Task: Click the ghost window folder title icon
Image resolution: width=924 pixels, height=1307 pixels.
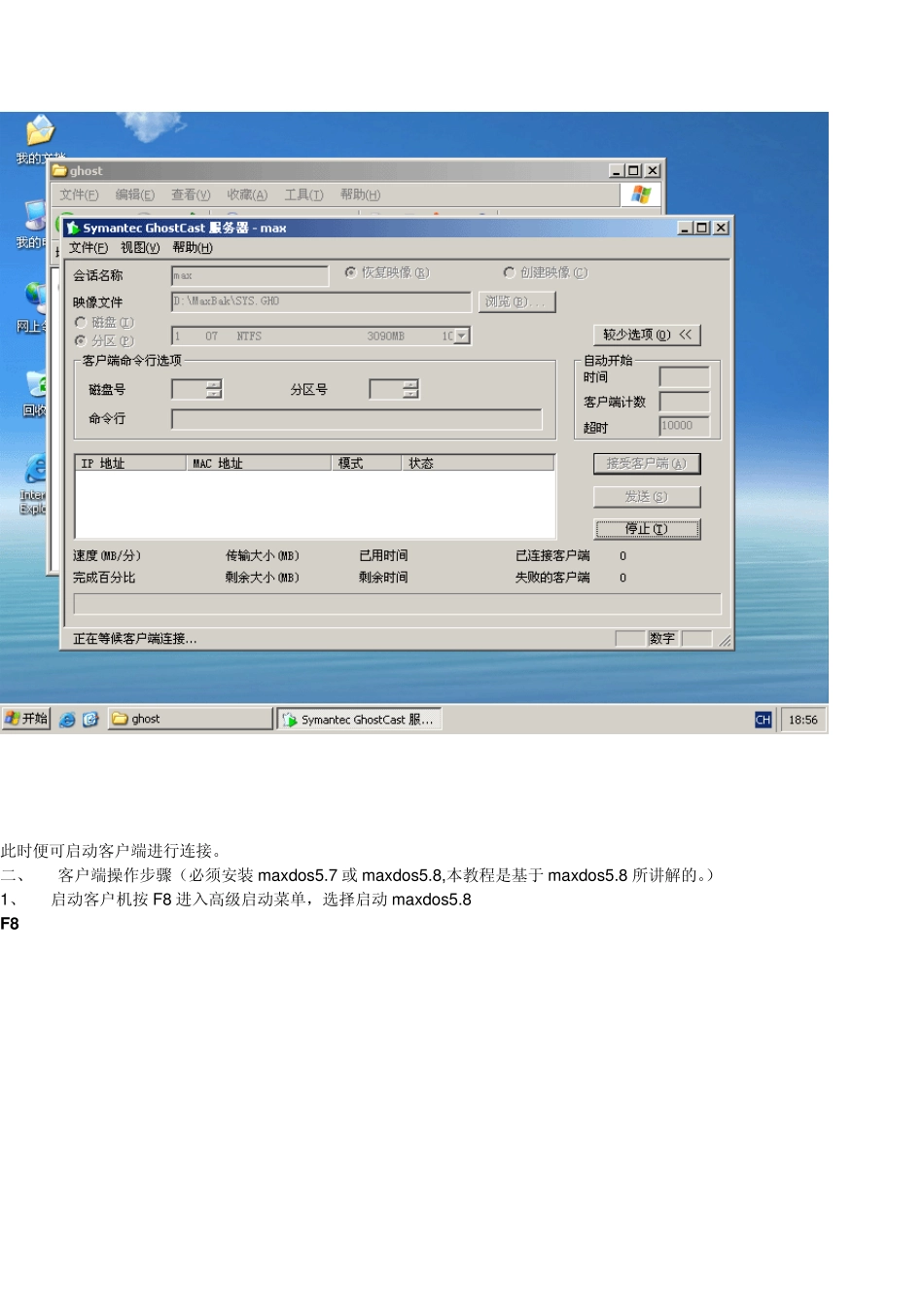Action: 60,171
